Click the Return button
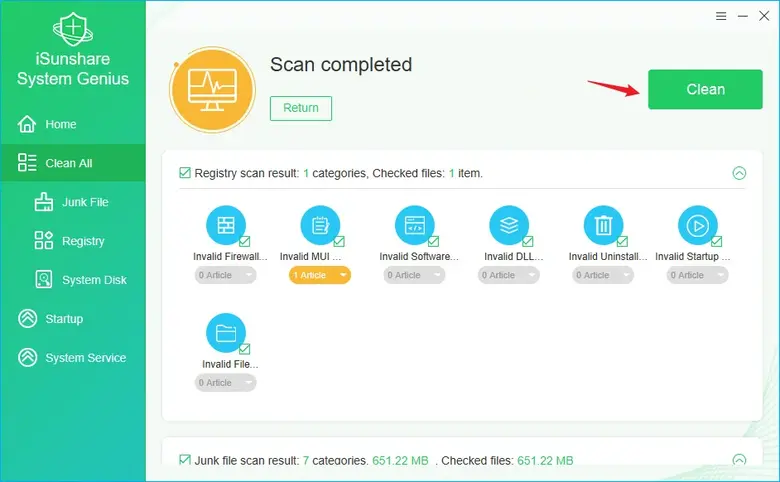 pos(301,108)
